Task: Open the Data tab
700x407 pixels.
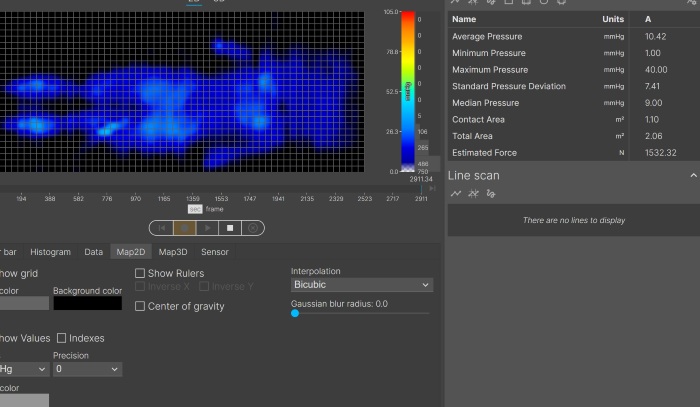Action: [x=93, y=252]
